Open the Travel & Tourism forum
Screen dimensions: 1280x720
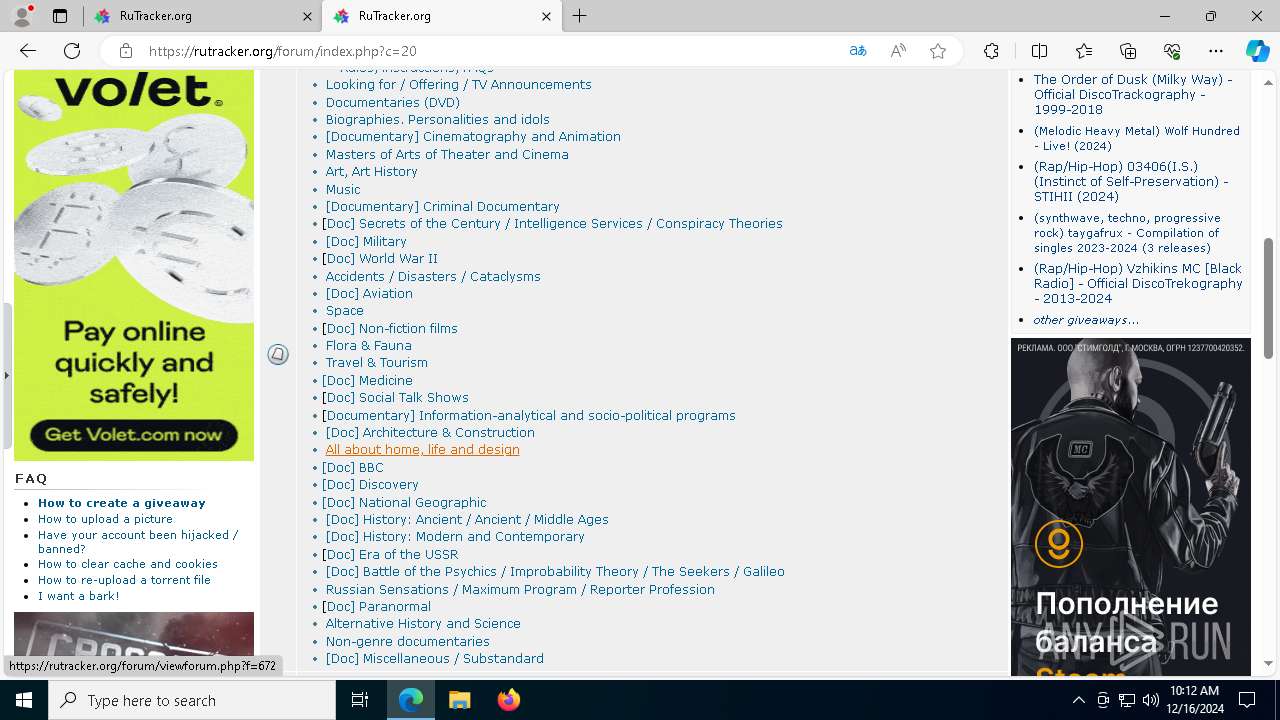pyautogui.click(x=376, y=362)
